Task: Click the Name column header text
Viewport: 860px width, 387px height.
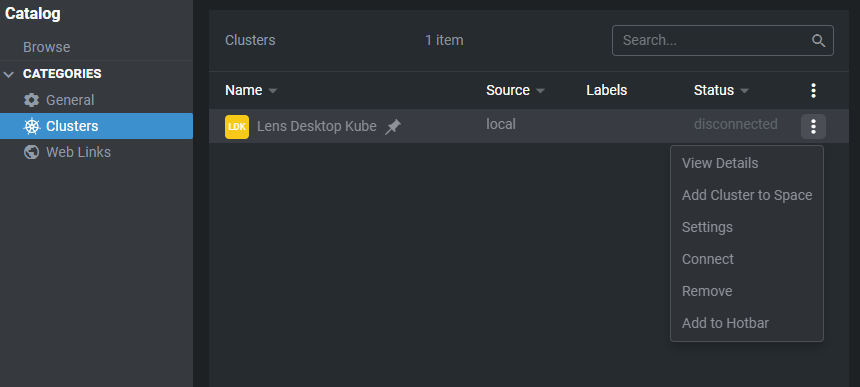Action: tap(244, 90)
